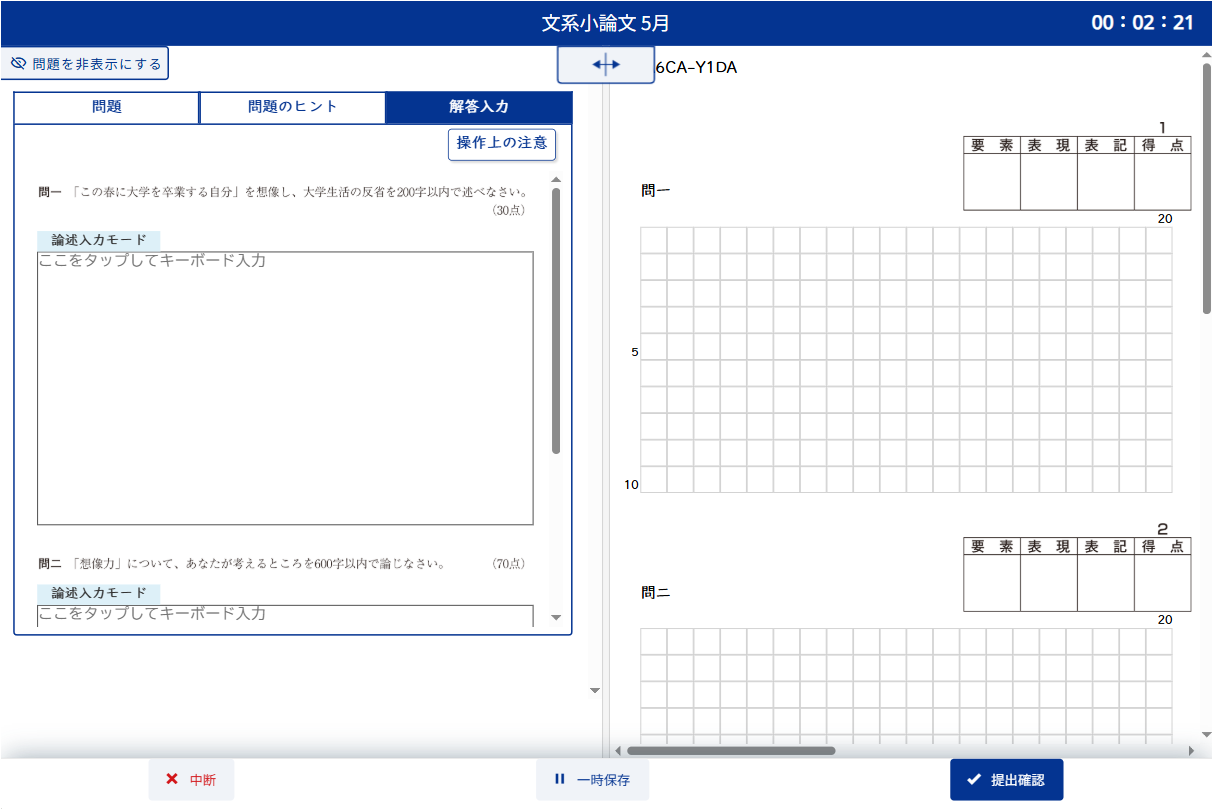Click the right arrow of the horizontal scrollbar
The image size is (1213, 809).
click(x=1191, y=750)
